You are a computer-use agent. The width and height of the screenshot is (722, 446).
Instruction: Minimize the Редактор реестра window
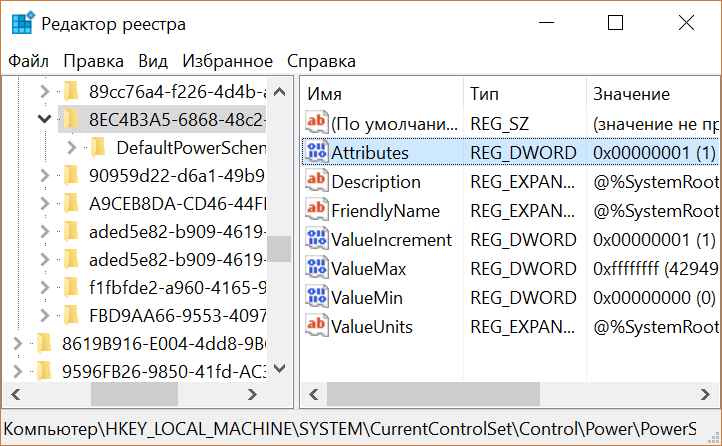(x=546, y=23)
